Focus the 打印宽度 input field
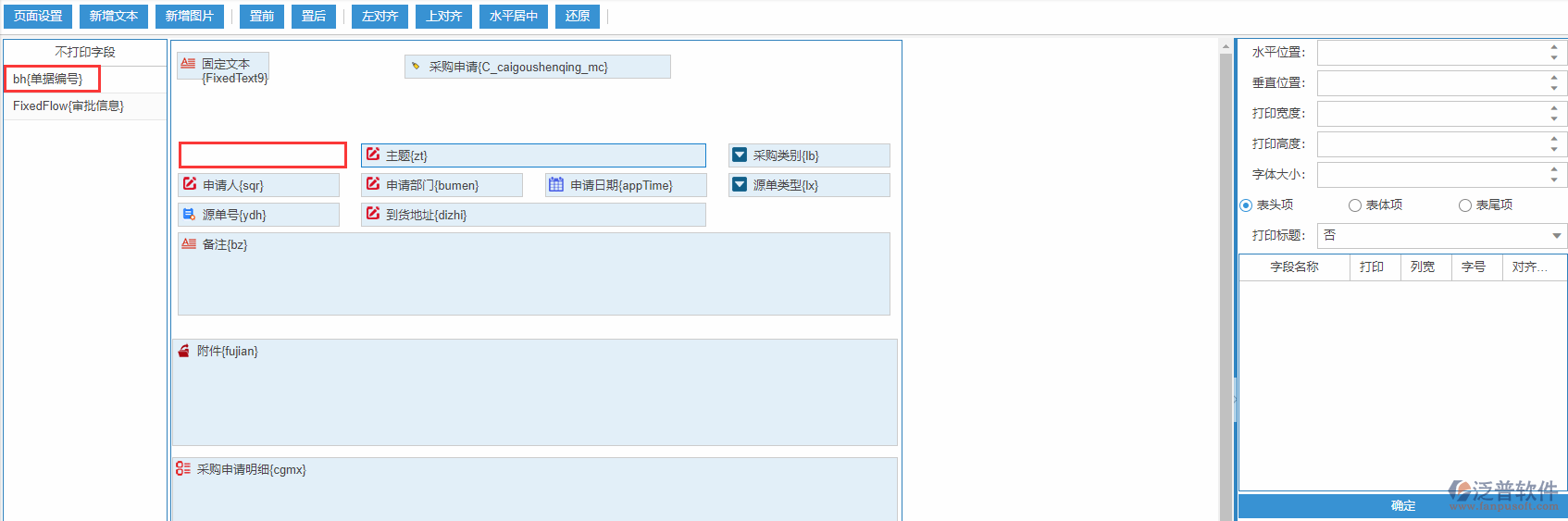The image size is (1568, 521). pos(1432,114)
